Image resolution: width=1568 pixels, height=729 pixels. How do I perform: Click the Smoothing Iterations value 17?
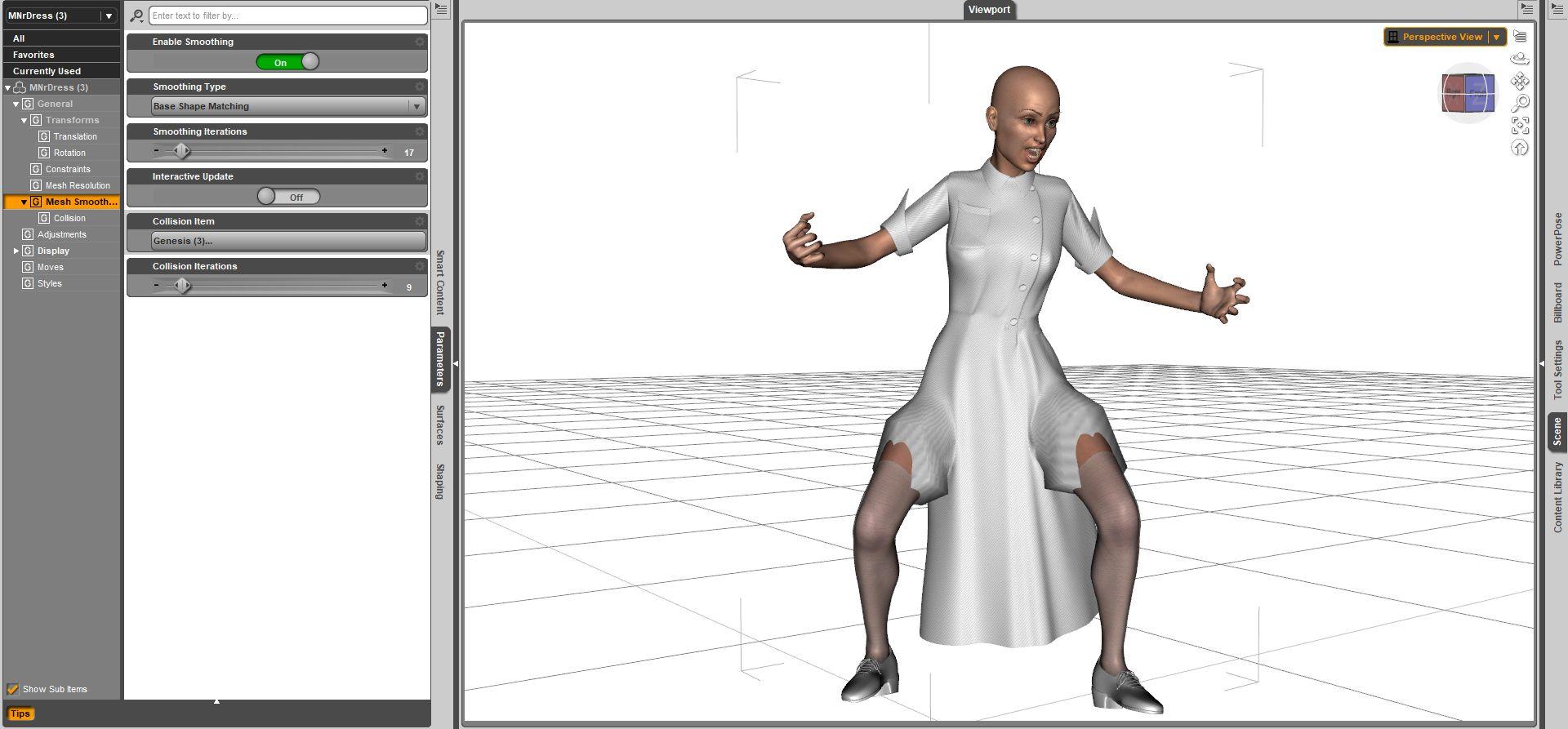pos(409,153)
